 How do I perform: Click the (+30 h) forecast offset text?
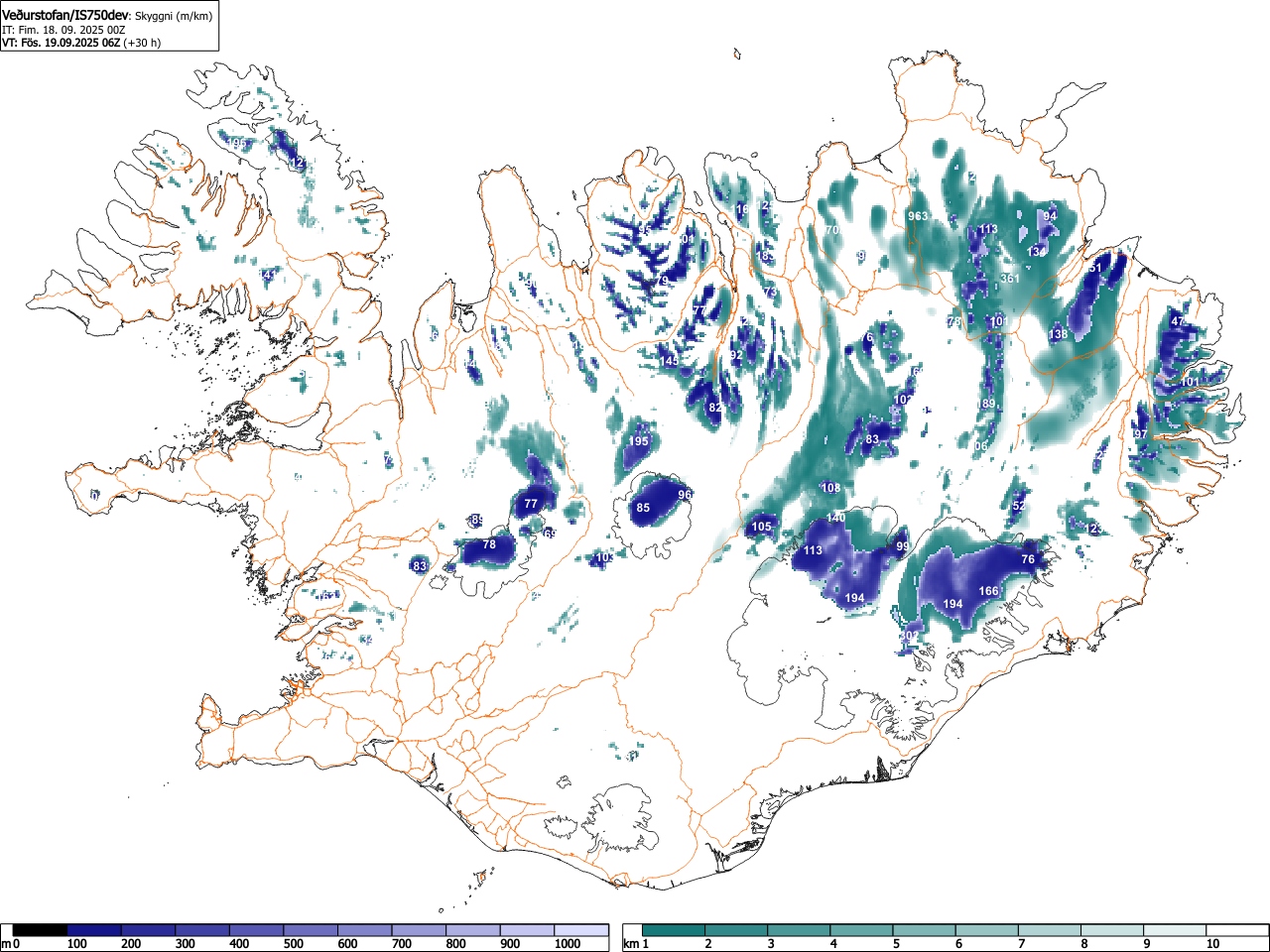(143, 43)
